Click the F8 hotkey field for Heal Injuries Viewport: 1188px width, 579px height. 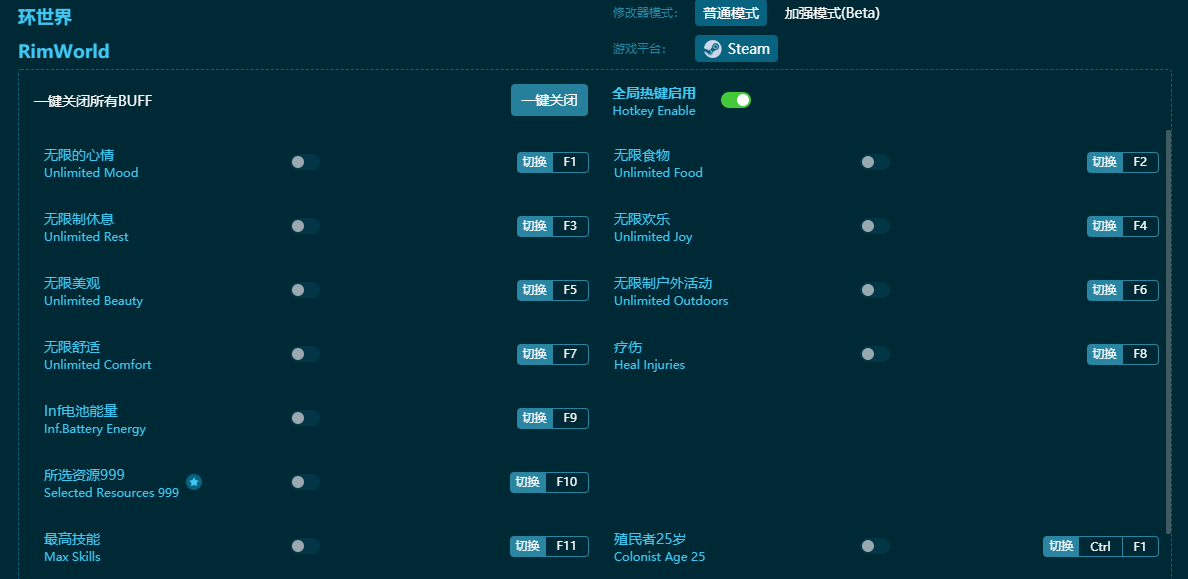1140,354
